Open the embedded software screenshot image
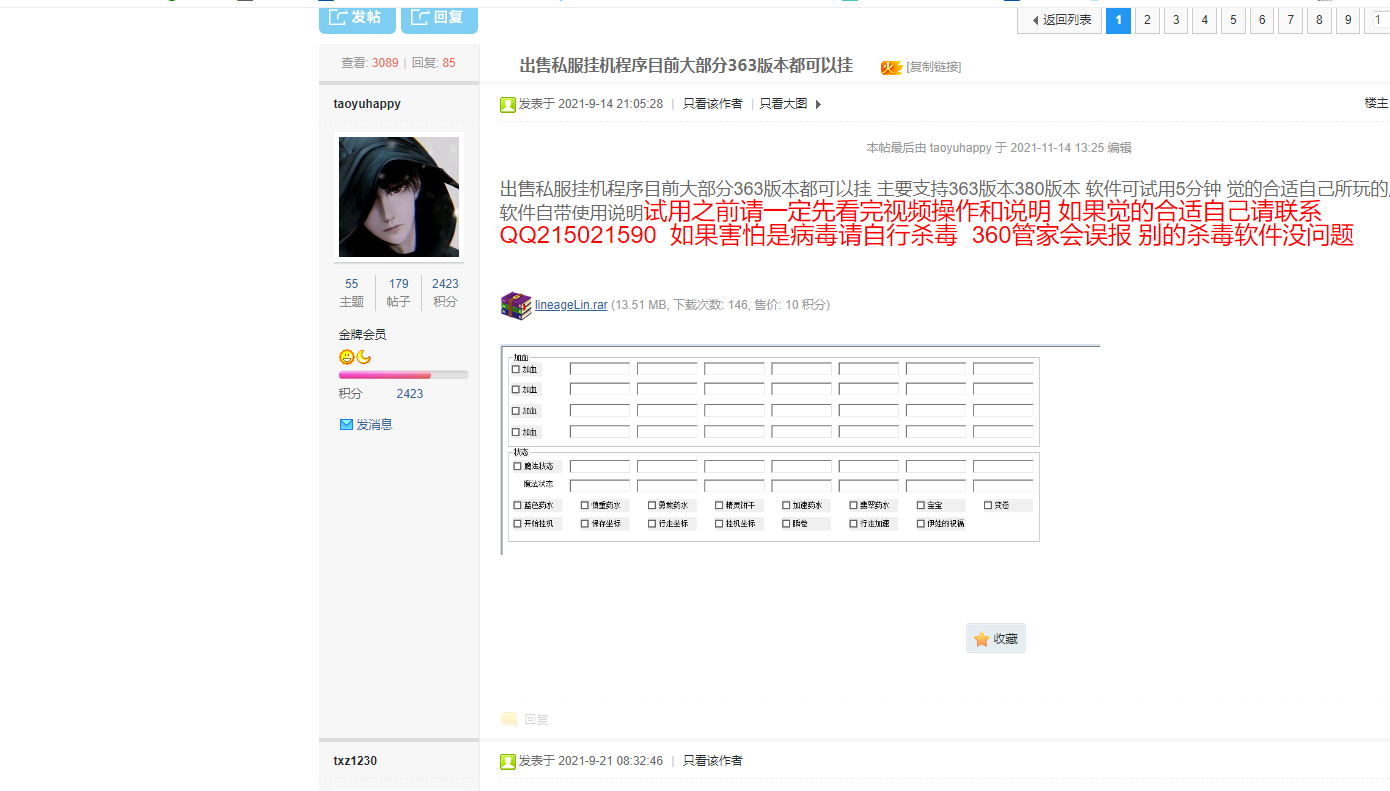Image resolution: width=1390 pixels, height=791 pixels. (x=800, y=450)
